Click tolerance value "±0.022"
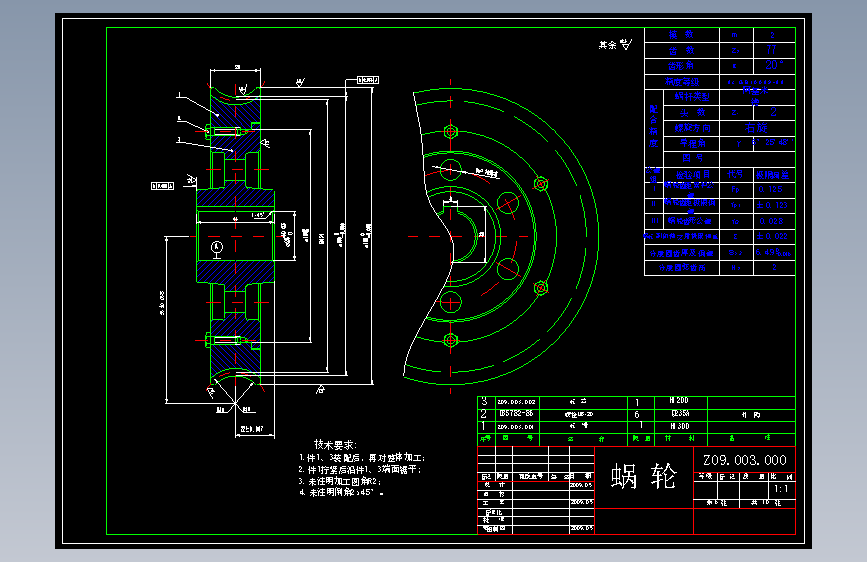The width and height of the screenshot is (867, 562). (x=772, y=236)
